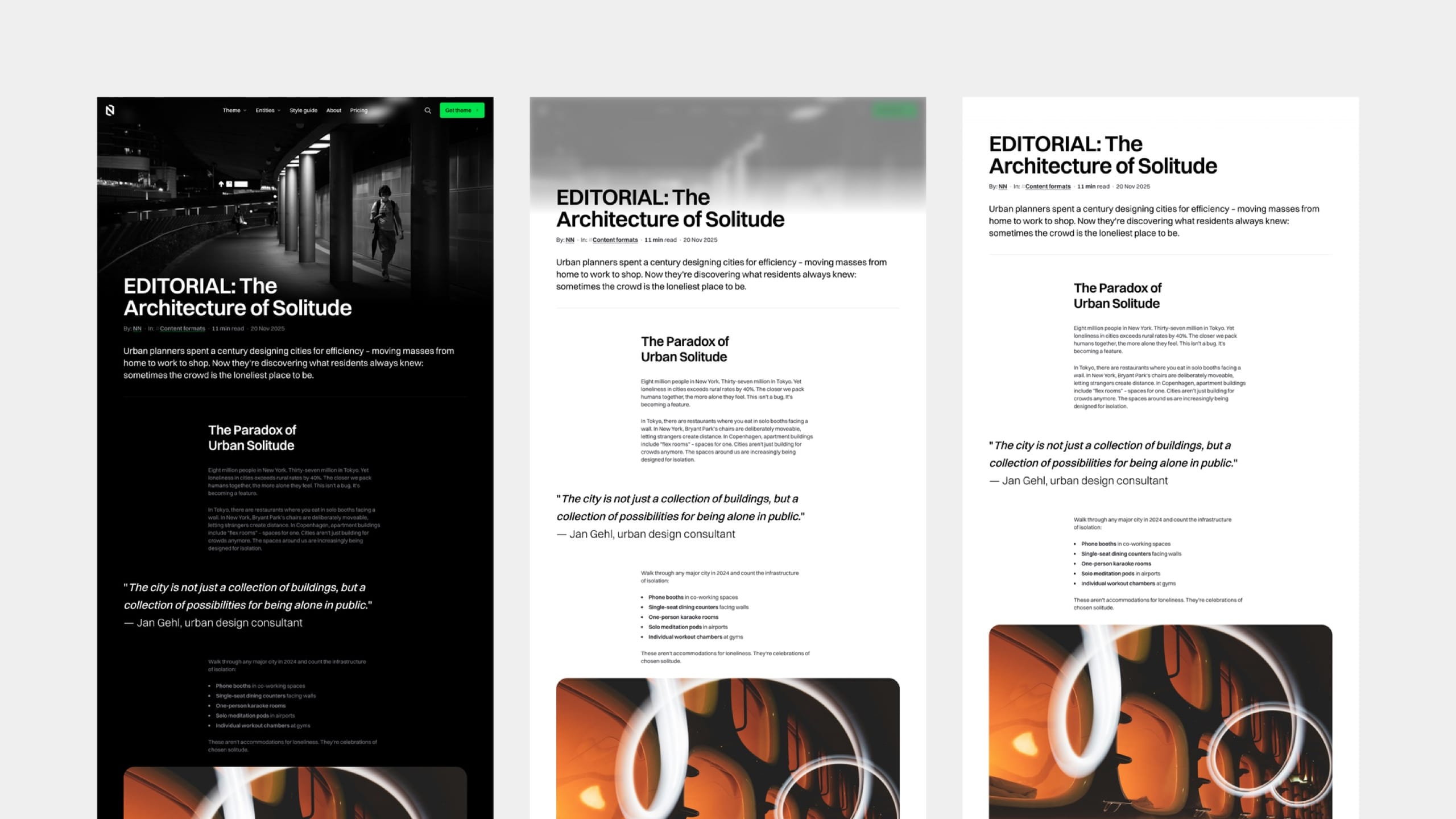This screenshot has height=819, width=1456.
Task: Click the orange capsule image in dark page
Action: 295,793
